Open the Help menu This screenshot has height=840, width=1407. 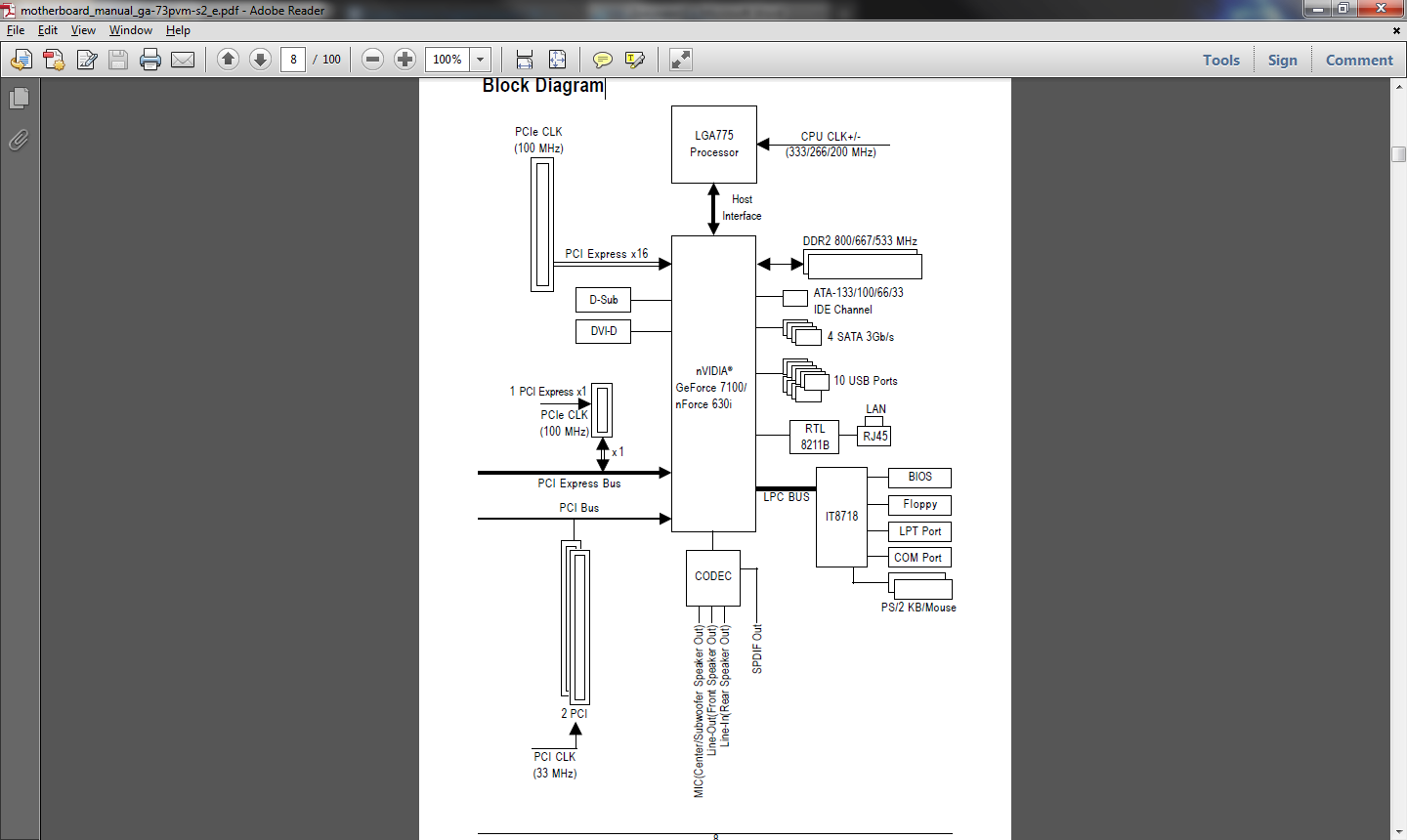178,30
